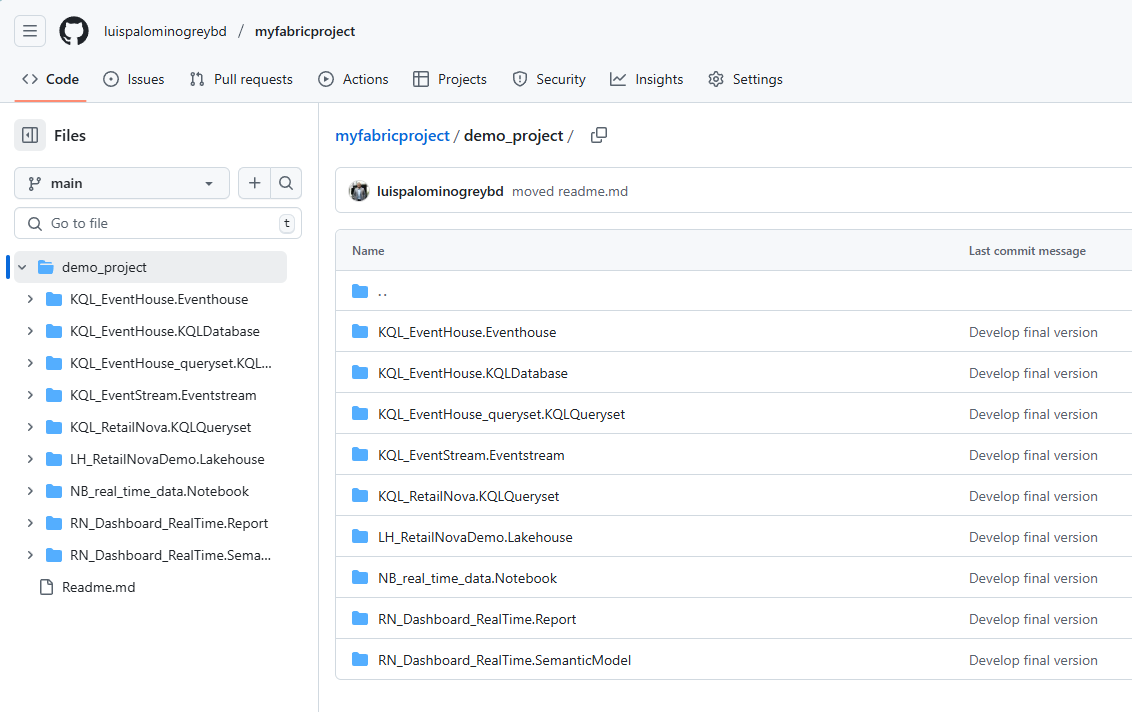Image resolution: width=1132 pixels, height=712 pixels.
Task: Open the Pull requests tab
Action: click(241, 79)
